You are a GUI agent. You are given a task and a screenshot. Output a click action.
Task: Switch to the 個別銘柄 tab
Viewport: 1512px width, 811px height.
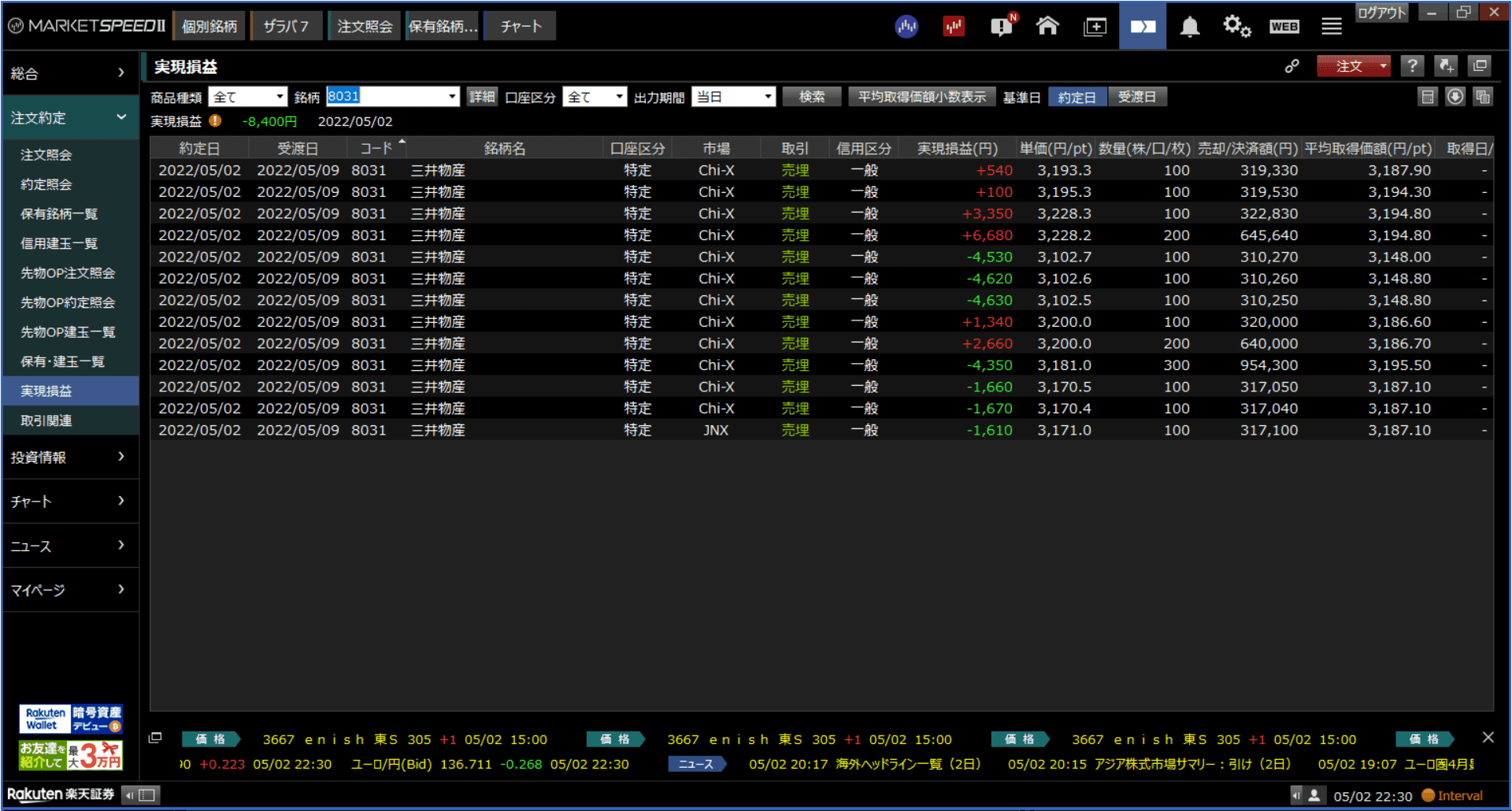(x=209, y=26)
